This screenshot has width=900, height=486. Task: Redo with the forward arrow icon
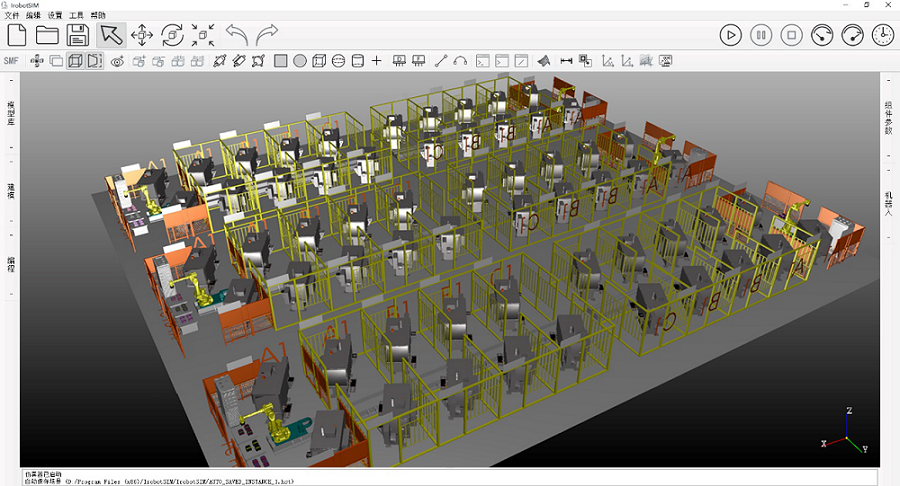click(267, 35)
